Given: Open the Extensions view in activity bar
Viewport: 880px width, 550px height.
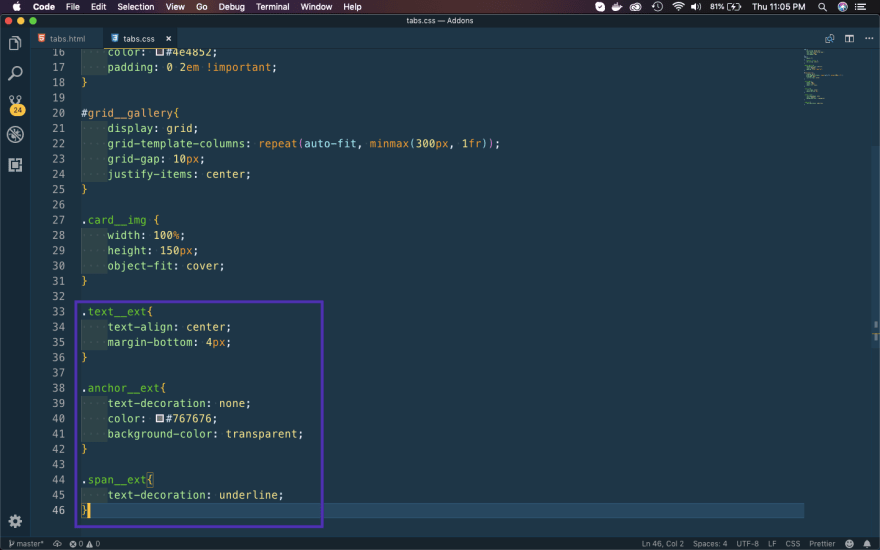Looking at the screenshot, I should pyautogui.click(x=15, y=165).
